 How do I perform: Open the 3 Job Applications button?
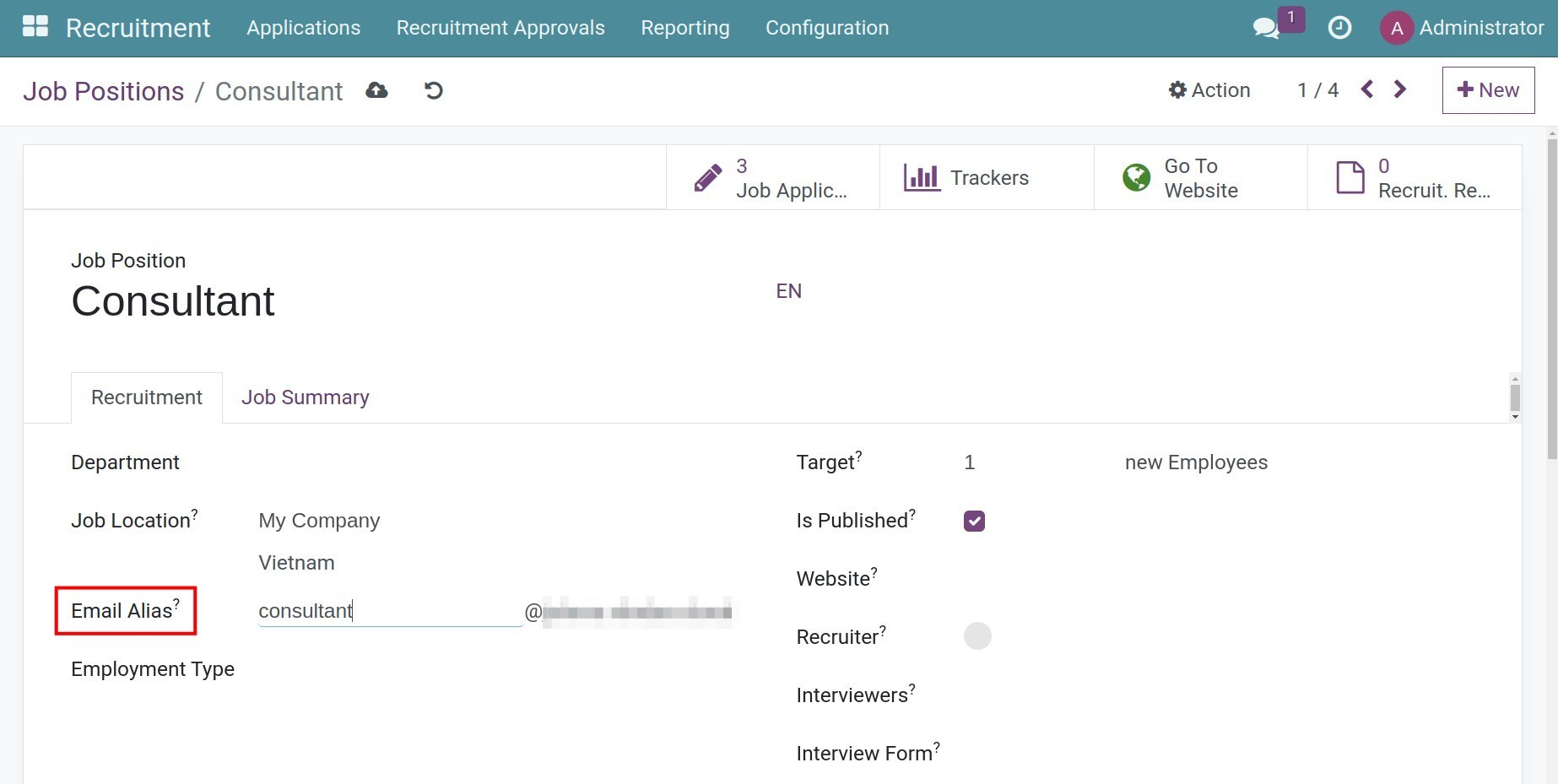[772, 178]
